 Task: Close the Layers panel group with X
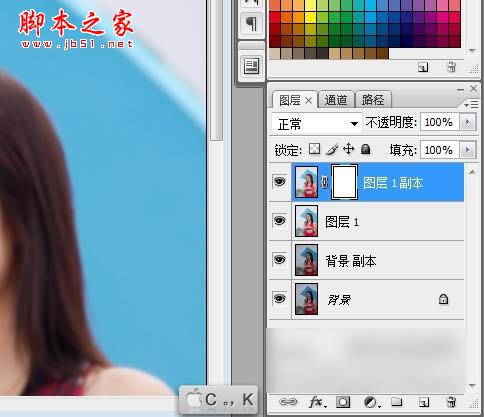[x=473, y=88]
